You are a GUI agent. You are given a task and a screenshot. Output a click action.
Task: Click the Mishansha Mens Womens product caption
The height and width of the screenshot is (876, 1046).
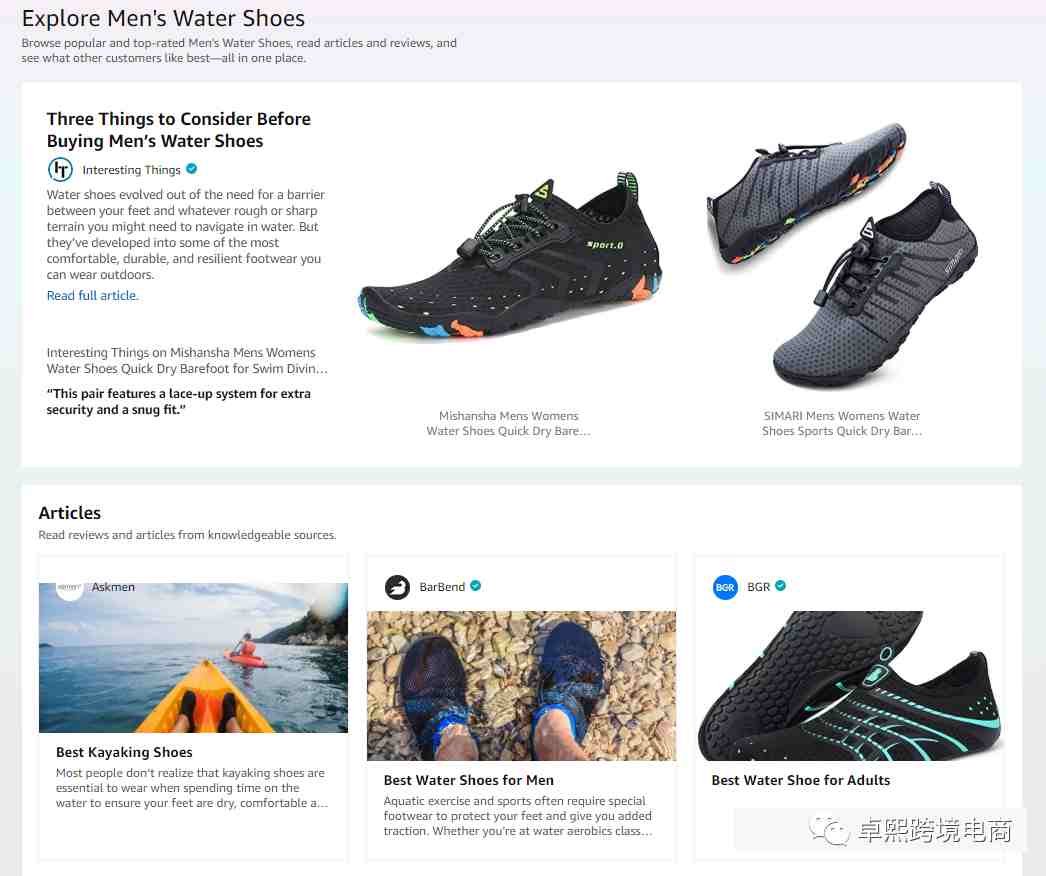point(508,424)
